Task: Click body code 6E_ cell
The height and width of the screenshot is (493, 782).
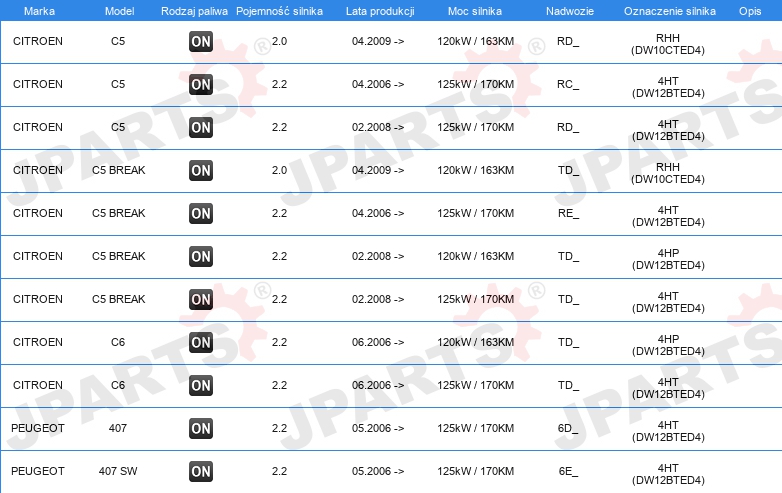Action: pyautogui.click(x=568, y=471)
